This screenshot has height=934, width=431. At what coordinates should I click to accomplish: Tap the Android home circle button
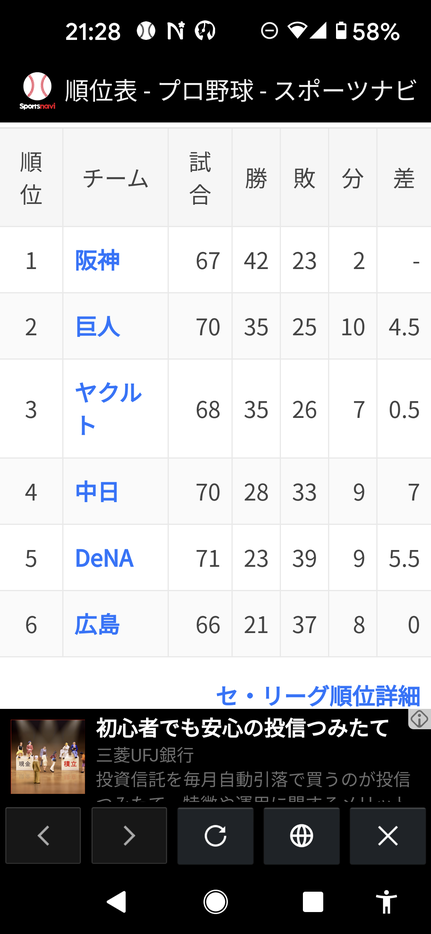point(216,902)
